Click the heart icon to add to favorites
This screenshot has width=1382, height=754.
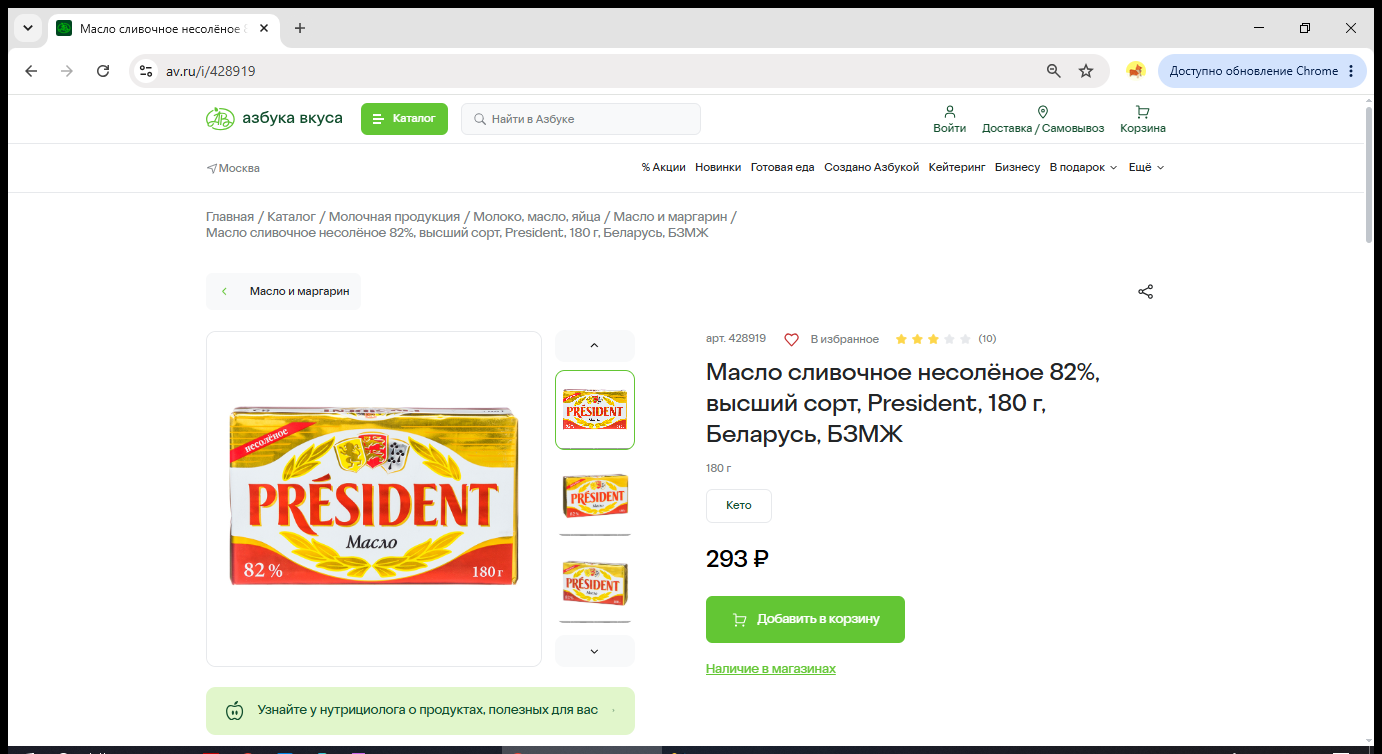pos(791,339)
